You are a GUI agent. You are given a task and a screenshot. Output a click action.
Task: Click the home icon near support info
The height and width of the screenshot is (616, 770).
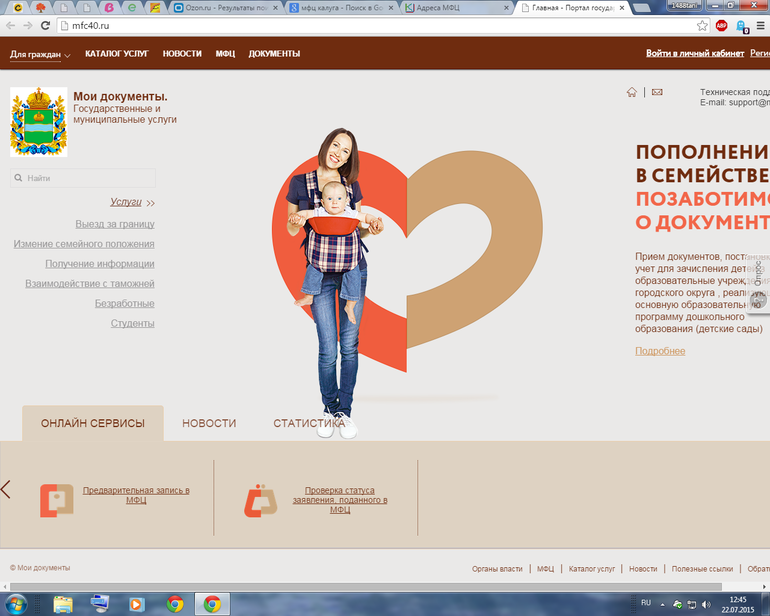631,92
